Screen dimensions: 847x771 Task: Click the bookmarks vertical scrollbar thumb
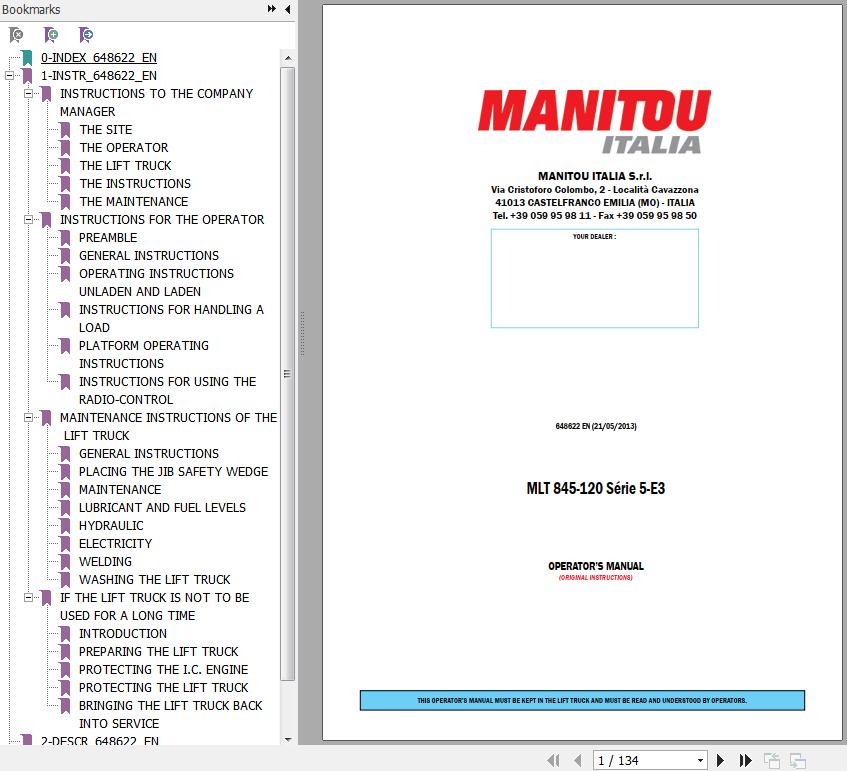point(288,374)
